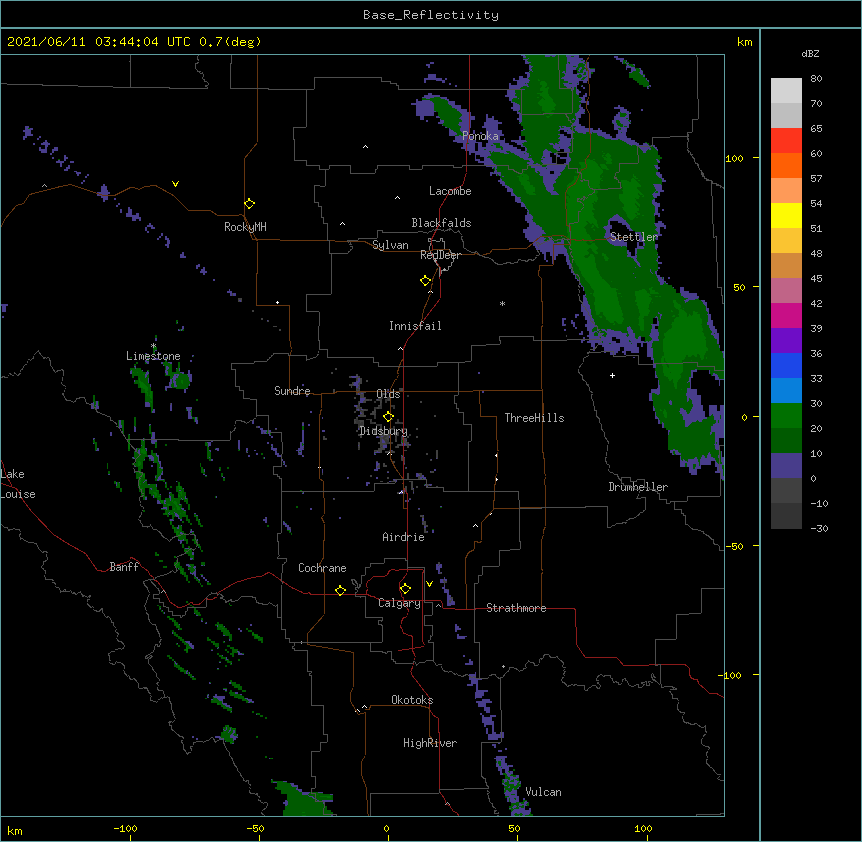Click the 100 value on the vertical axis
Screen dimensions: 862x842
pos(734,158)
